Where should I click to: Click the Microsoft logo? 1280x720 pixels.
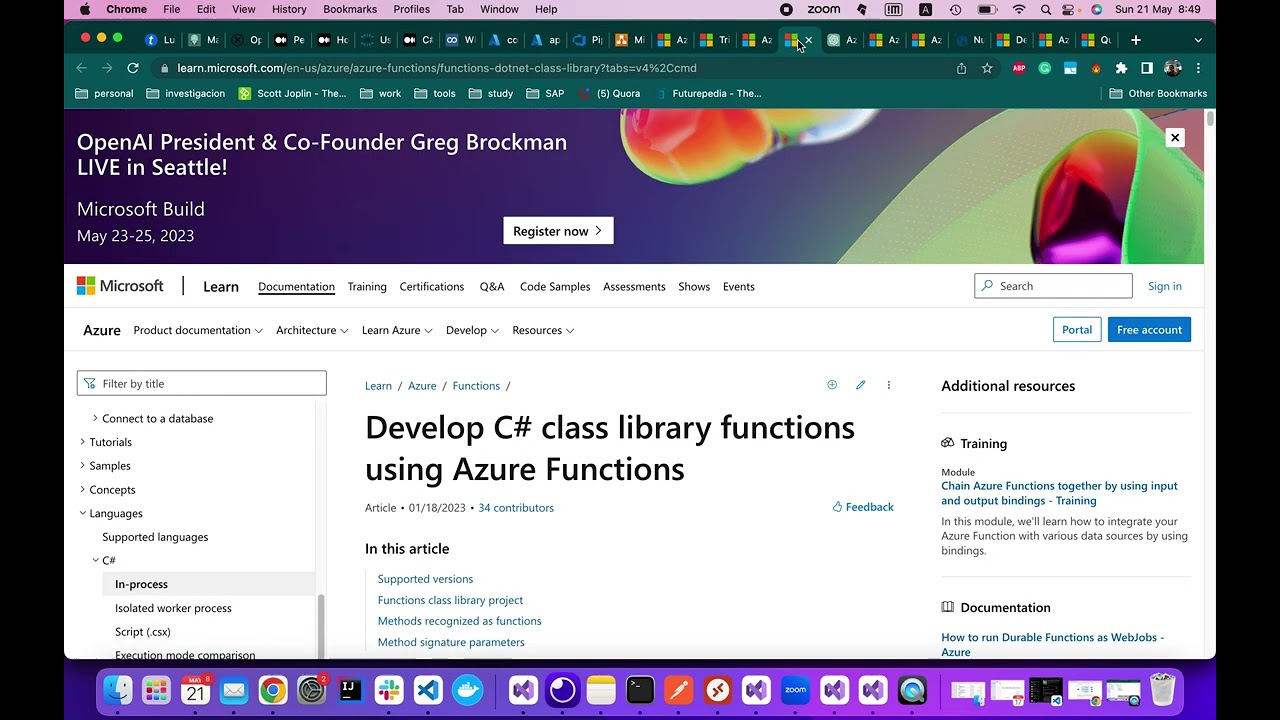120,286
